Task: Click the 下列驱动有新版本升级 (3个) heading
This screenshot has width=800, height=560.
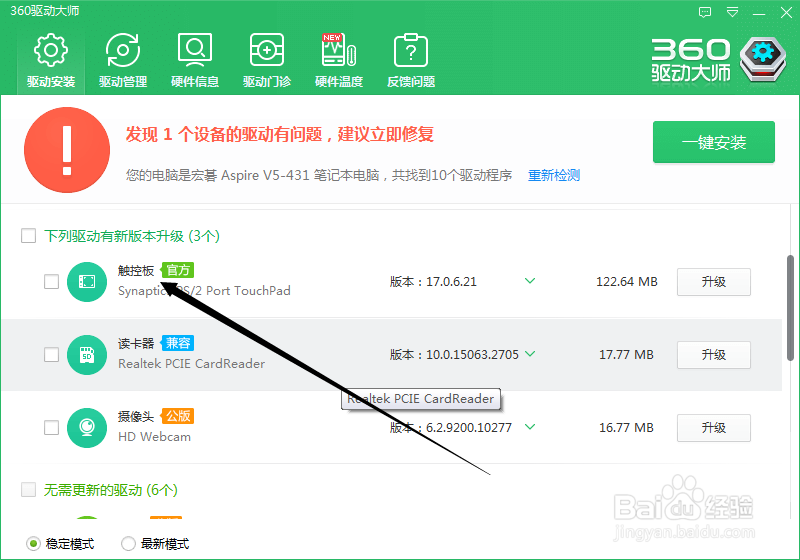Action: 132,236
